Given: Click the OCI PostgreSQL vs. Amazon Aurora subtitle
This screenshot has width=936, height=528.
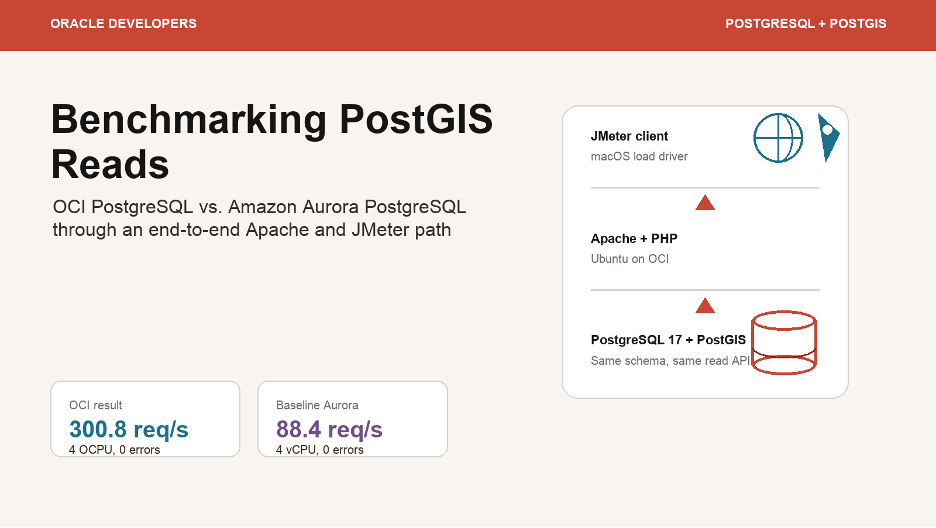Looking at the screenshot, I should click(x=259, y=218).
